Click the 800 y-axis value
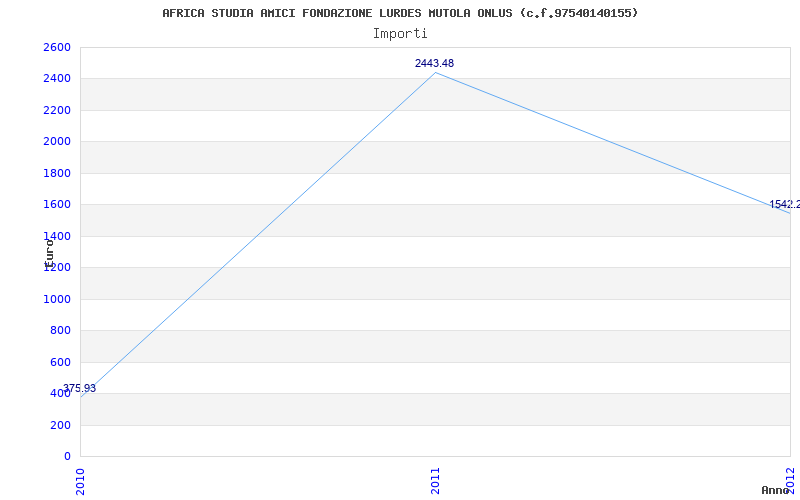800x500 pixels. (60, 331)
